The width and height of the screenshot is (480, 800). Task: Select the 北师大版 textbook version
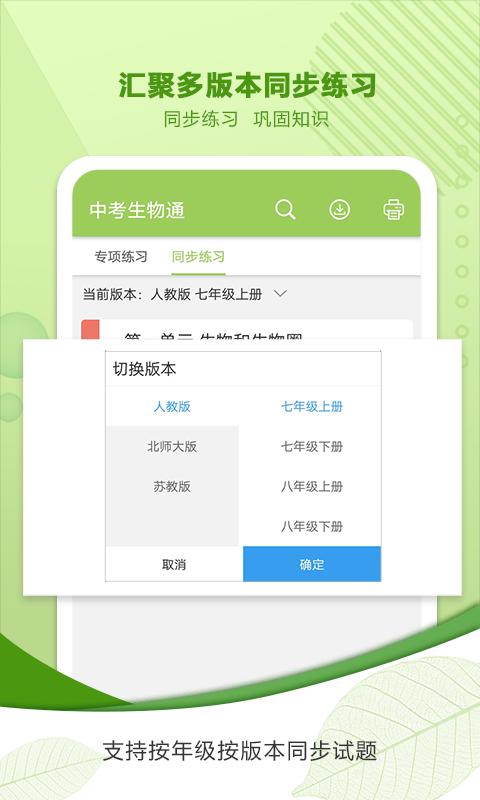pyautogui.click(x=172, y=446)
